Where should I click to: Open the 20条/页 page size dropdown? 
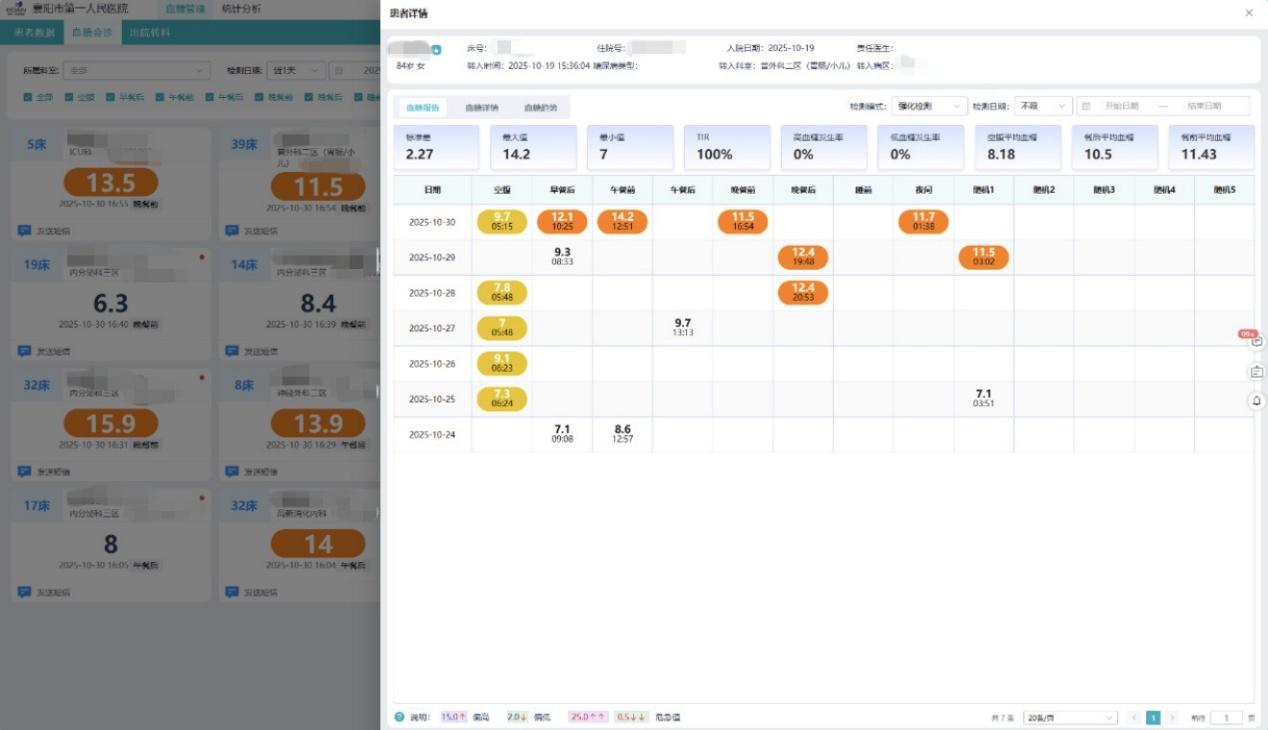click(x=1069, y=717)
